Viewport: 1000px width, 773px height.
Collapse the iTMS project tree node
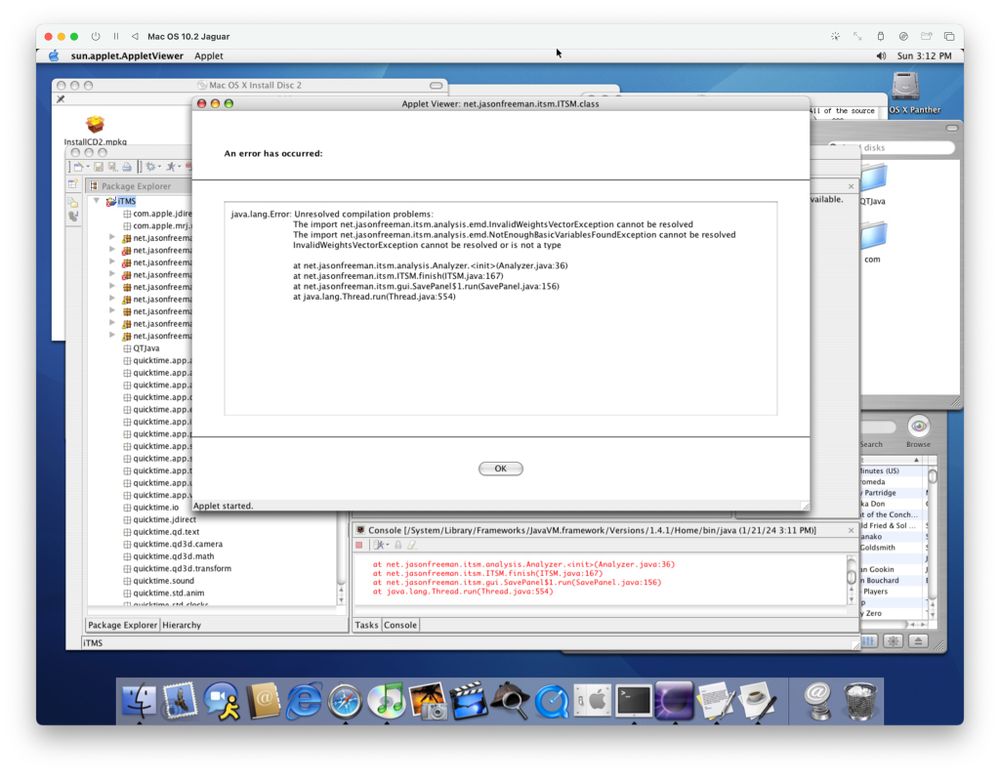[x=96, y=201]
